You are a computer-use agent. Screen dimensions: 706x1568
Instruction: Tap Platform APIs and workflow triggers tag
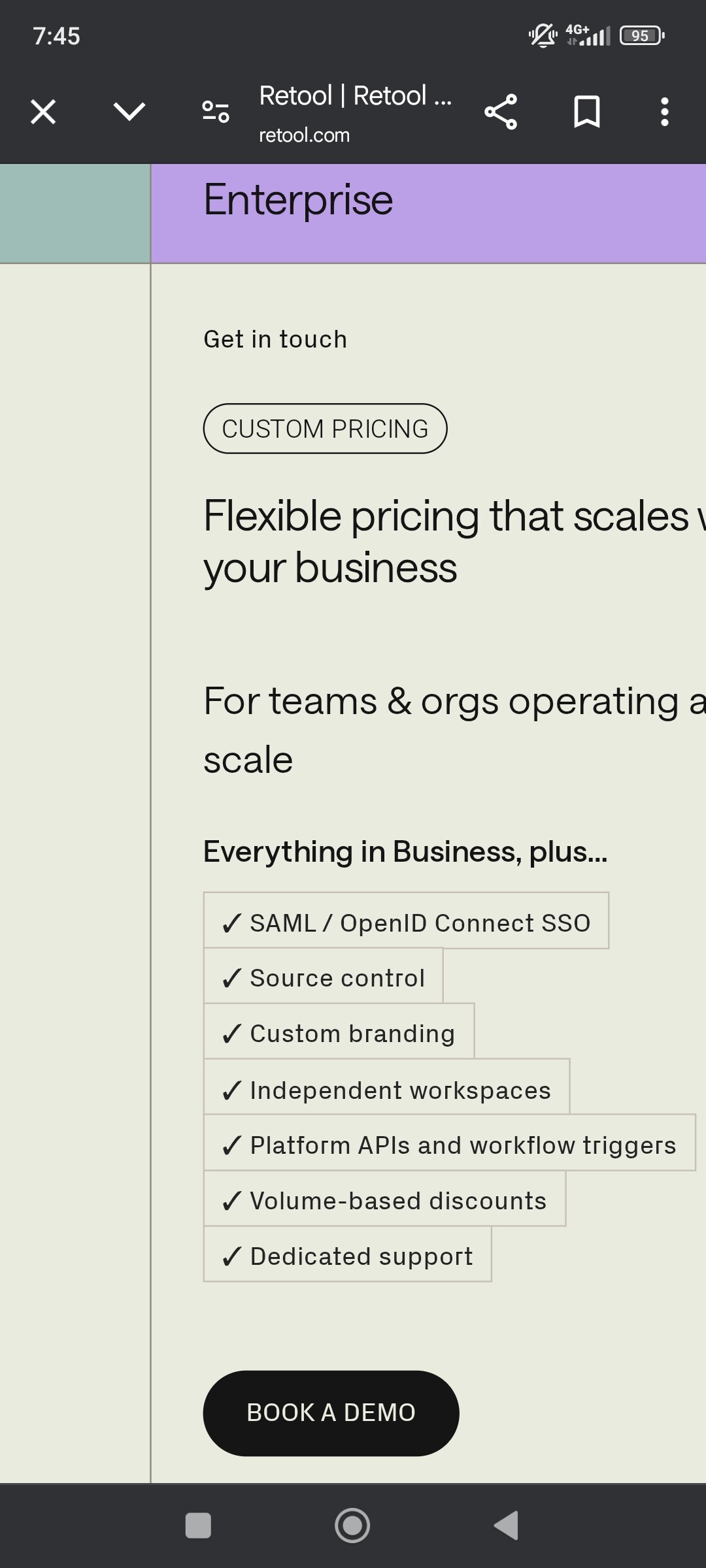(450, 1143)
